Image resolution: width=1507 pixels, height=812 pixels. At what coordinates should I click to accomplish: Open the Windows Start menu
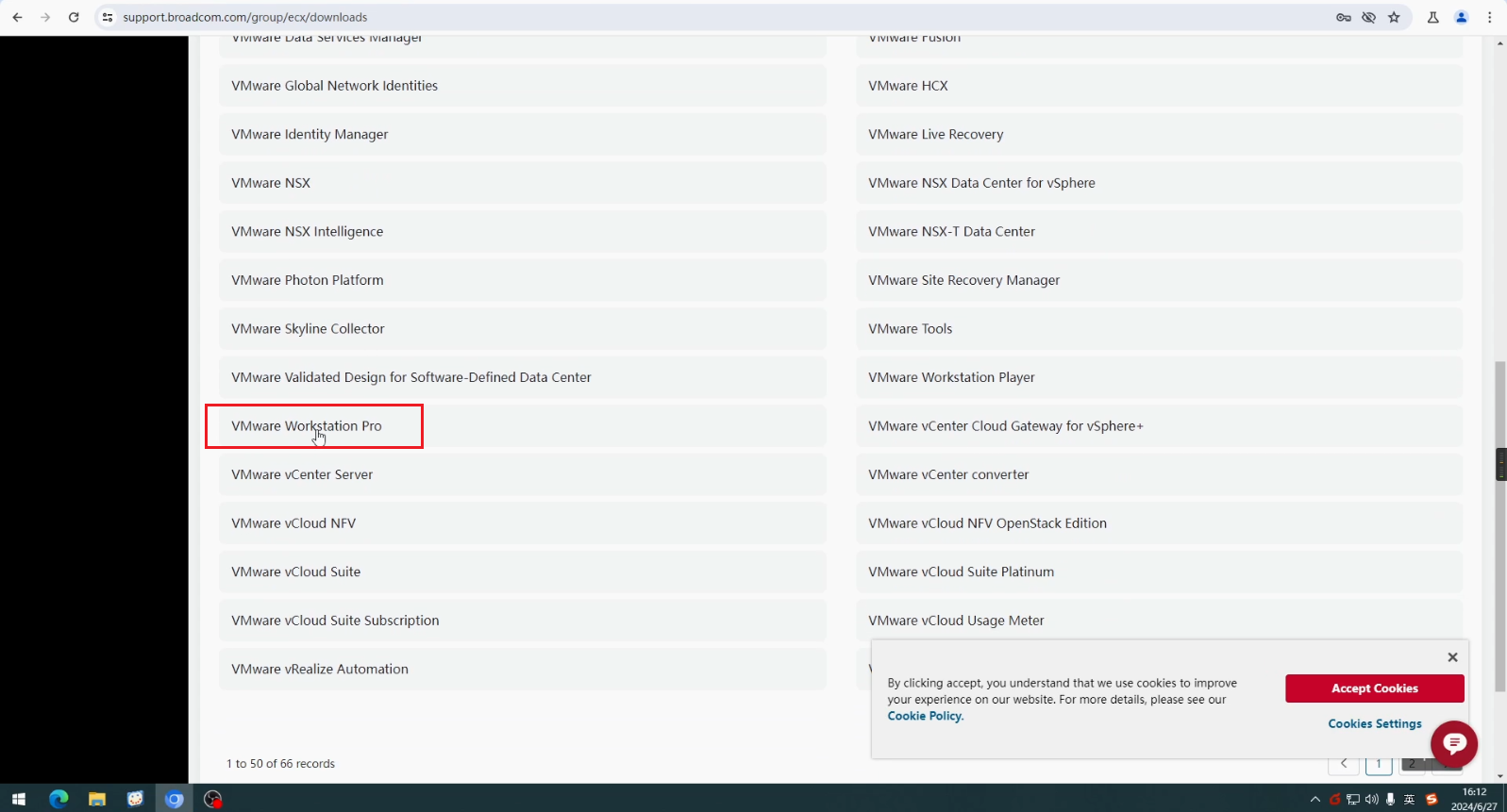[19, 799]
